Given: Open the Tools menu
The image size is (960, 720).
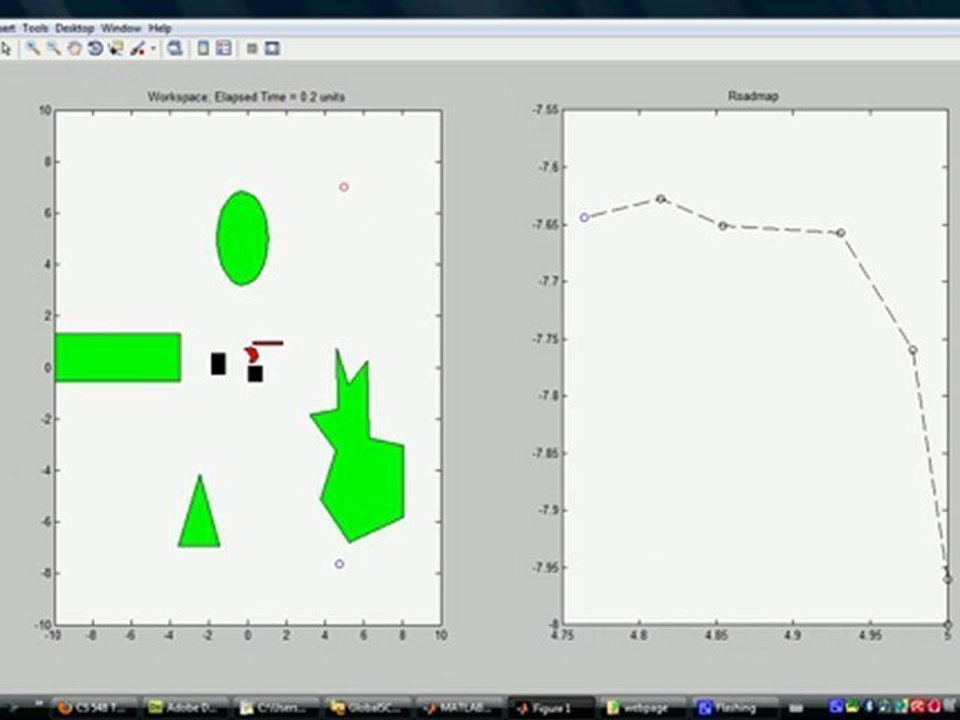Looking at the screenshot, I should click(x=35, y=28).
